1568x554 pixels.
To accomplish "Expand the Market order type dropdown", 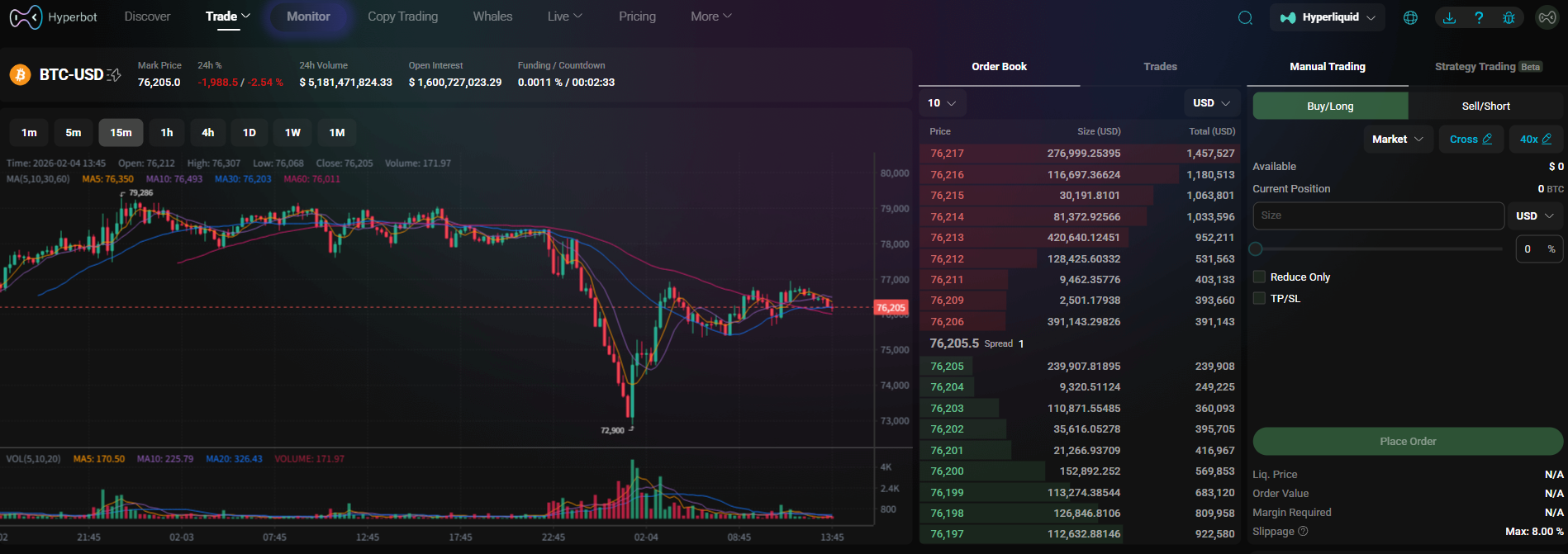I will click(x=1398, y=139).
